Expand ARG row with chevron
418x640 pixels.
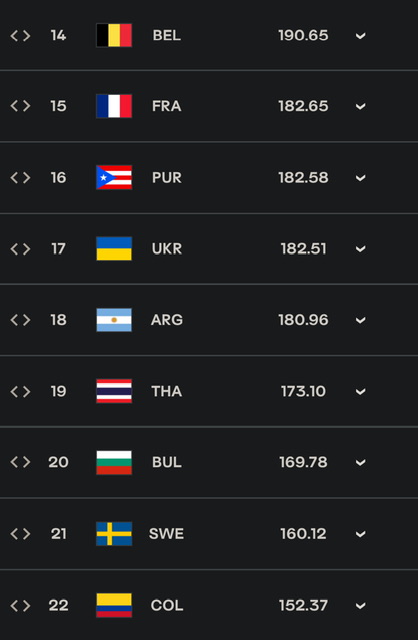pos(360,320)
